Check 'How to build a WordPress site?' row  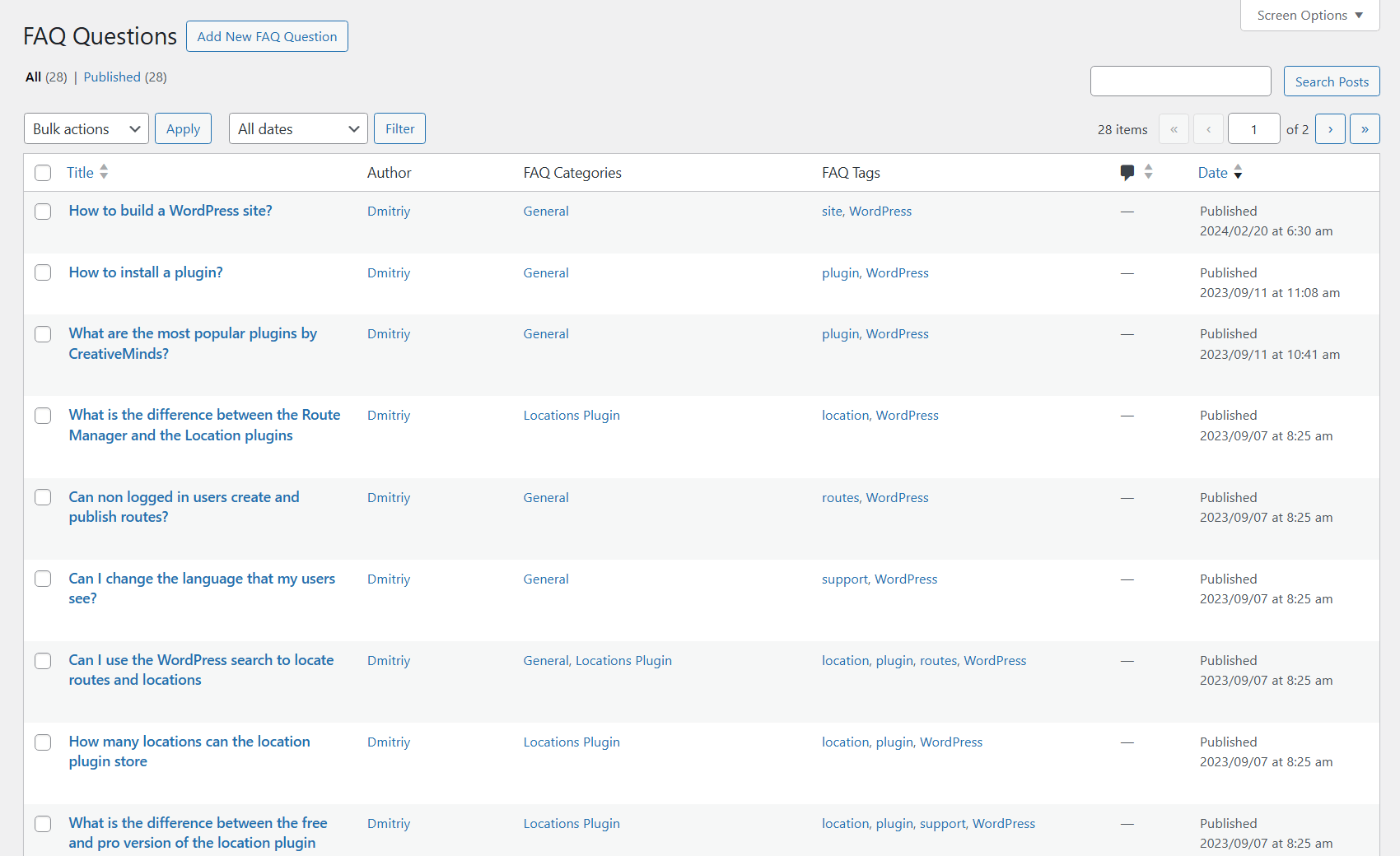[x=43, y=212]
